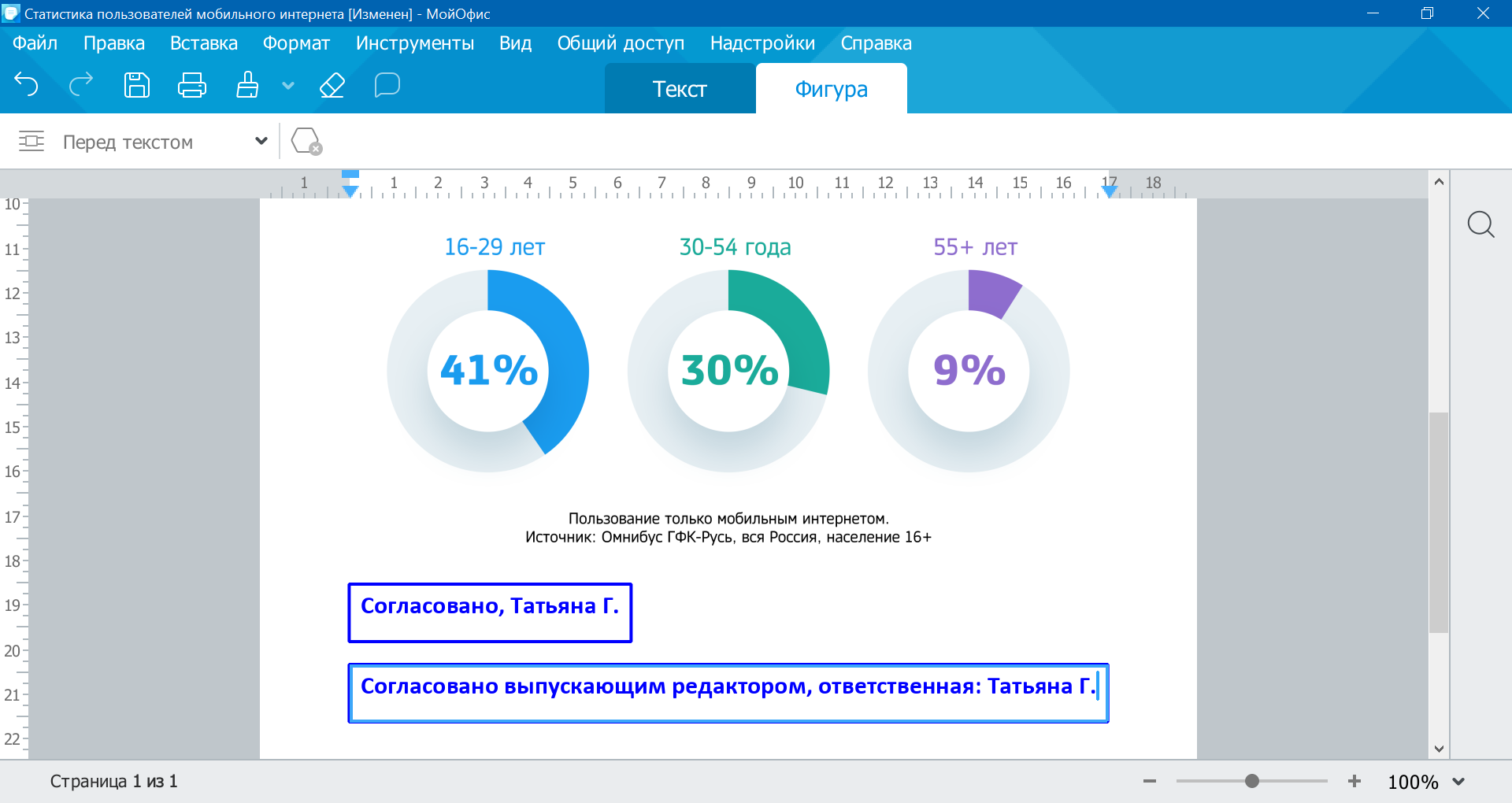The width and height of the screenshot is (1512, 803).
Task: Print the document
Action: tap(191, 85)
